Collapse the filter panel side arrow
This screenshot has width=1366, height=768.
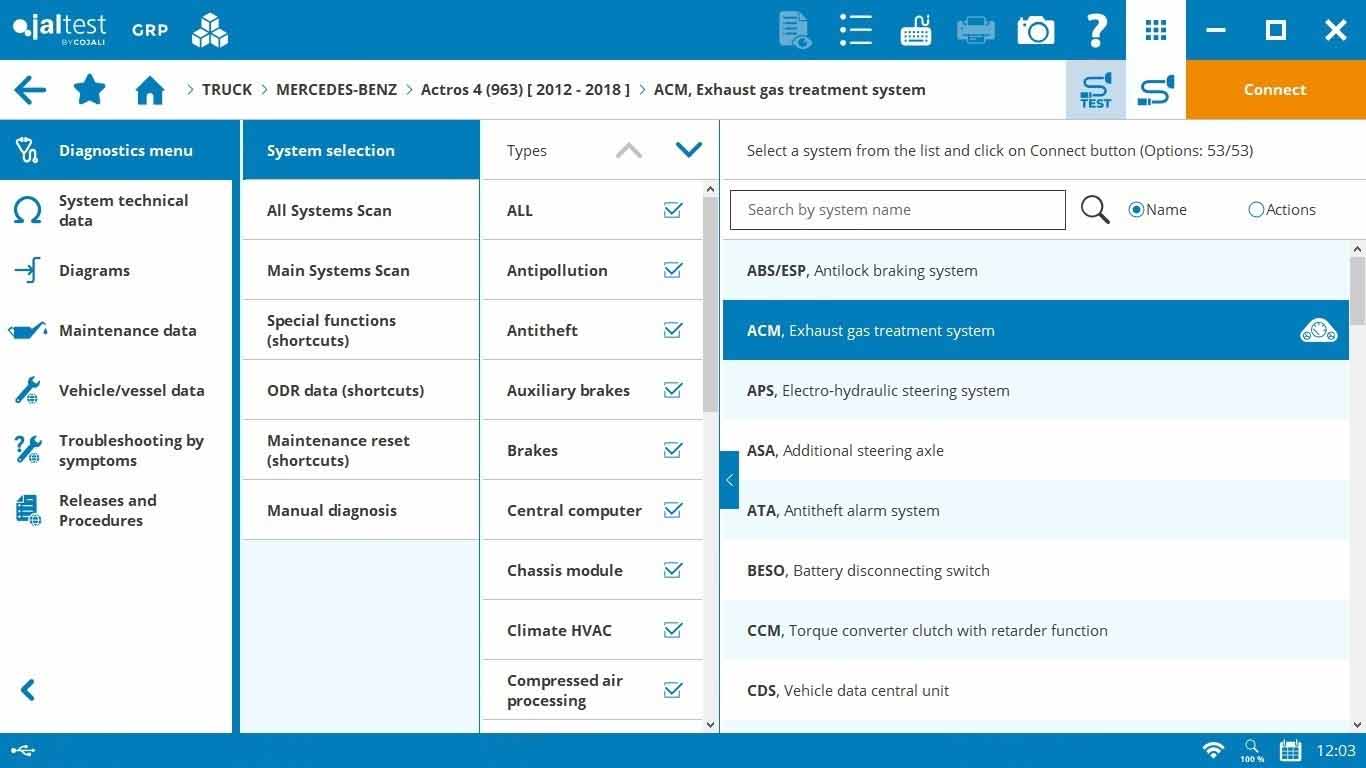729,480
